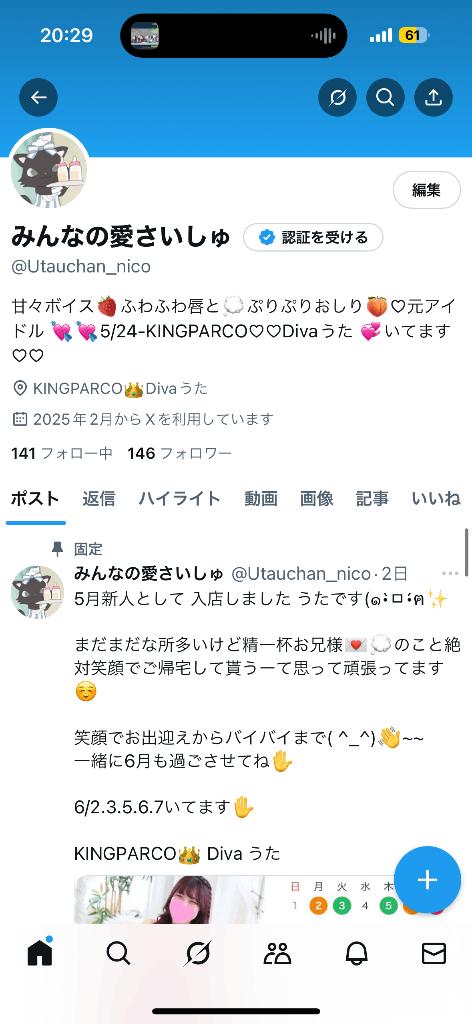This screenshot has width=472, height=1024.
Task: Open the profile avatar cat picture
Action: coord(49,169)
